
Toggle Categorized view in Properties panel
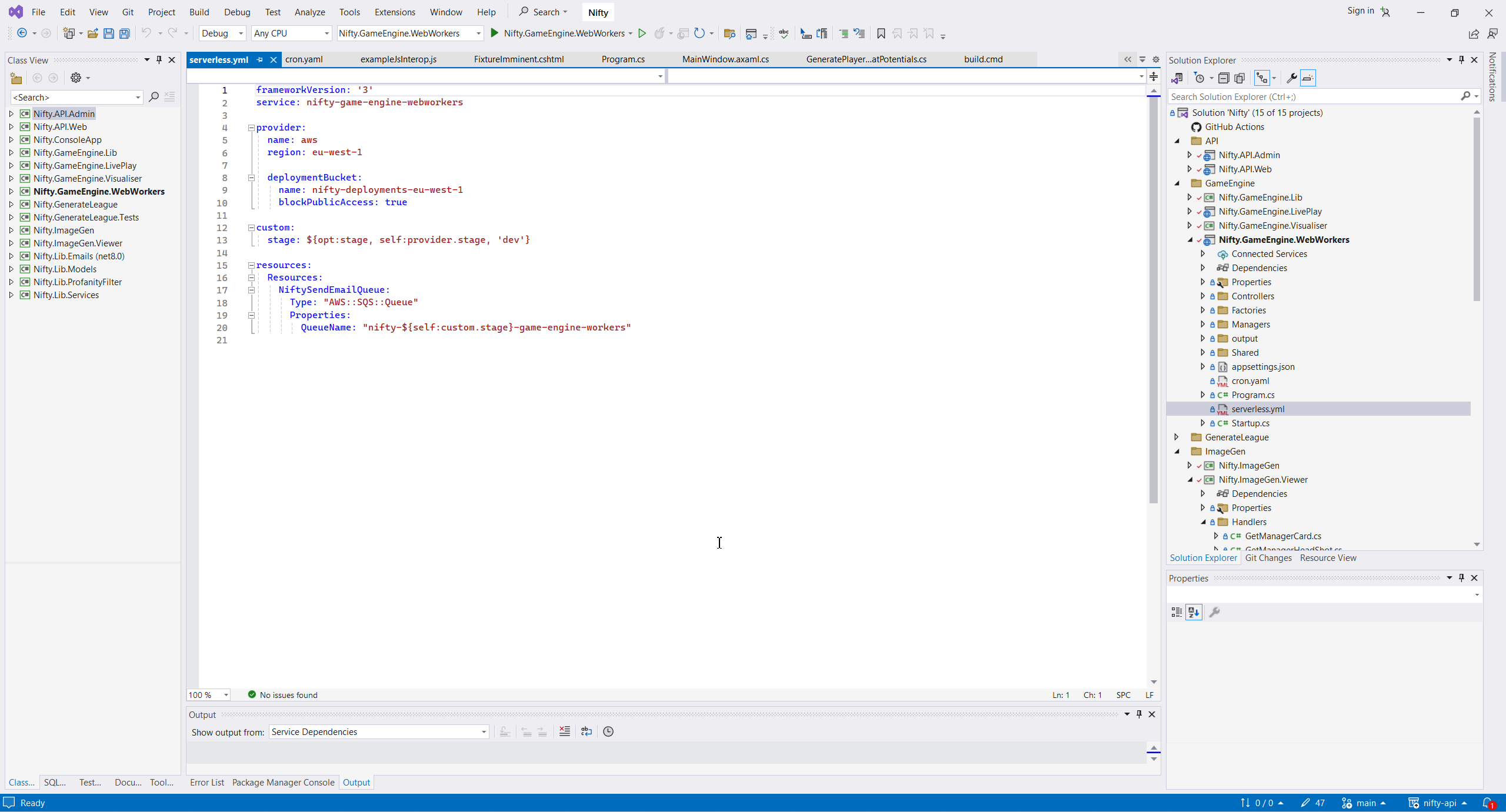coord(1176,612)
